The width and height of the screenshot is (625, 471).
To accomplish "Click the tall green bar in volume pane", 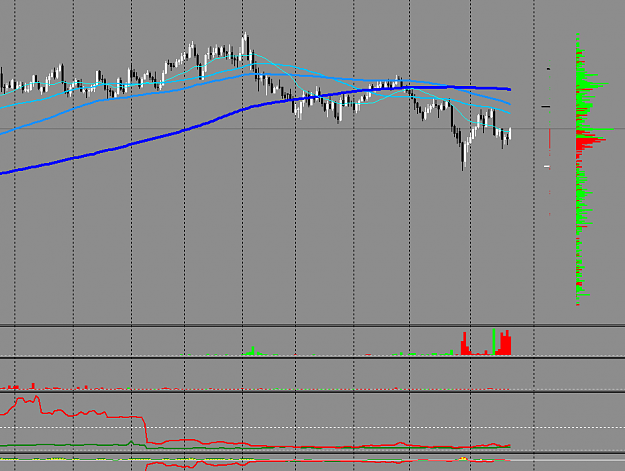I will (x=494, y=342).
